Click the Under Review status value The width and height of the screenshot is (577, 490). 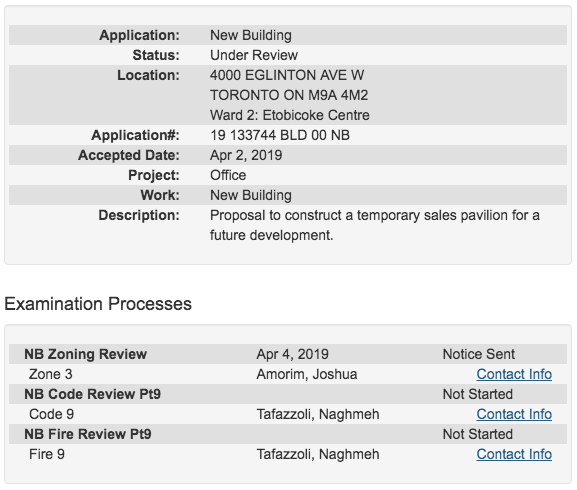pyautogui.click(x=254, y=55)
